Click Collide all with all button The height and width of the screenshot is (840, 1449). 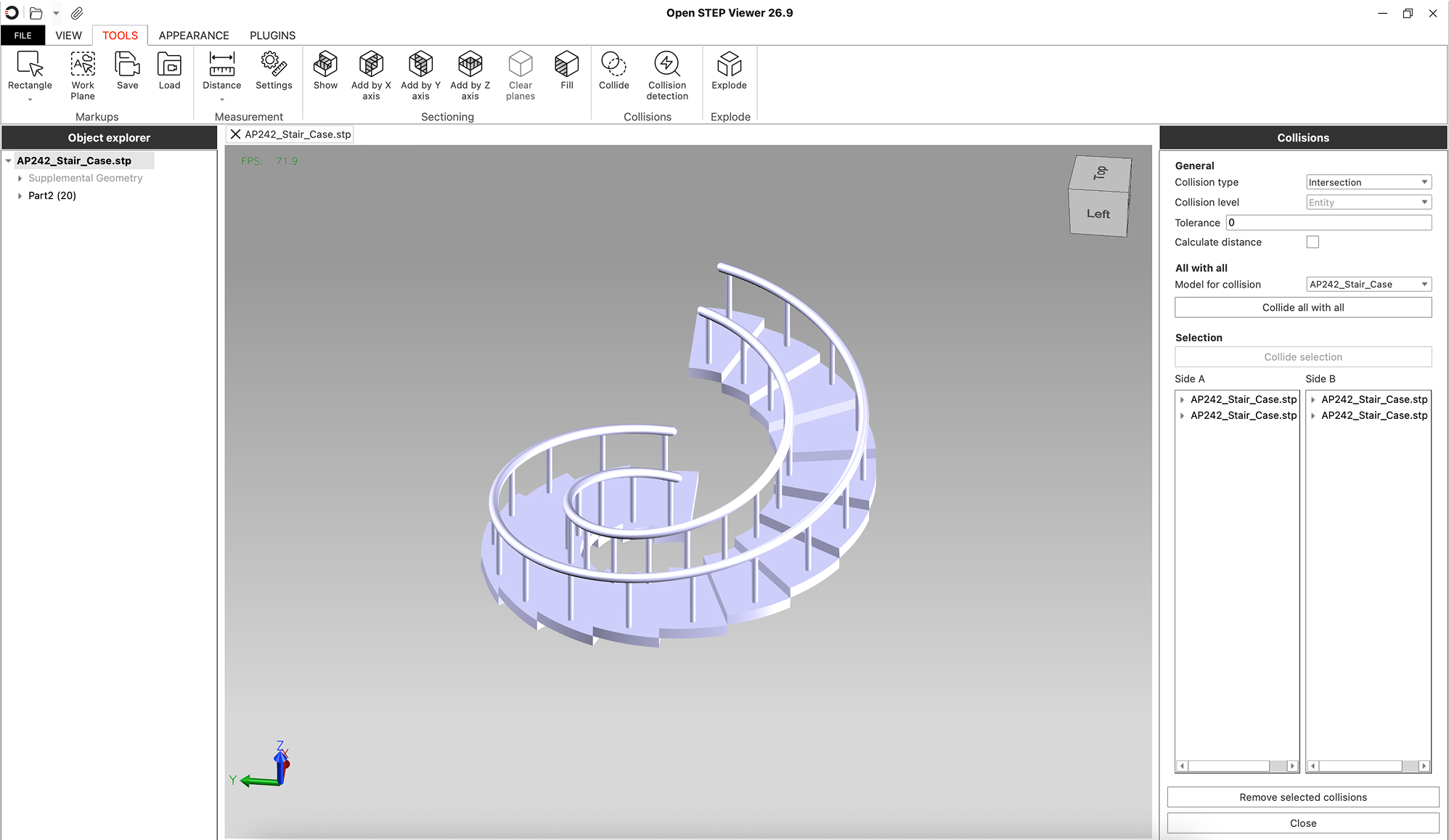(1302, 308)
